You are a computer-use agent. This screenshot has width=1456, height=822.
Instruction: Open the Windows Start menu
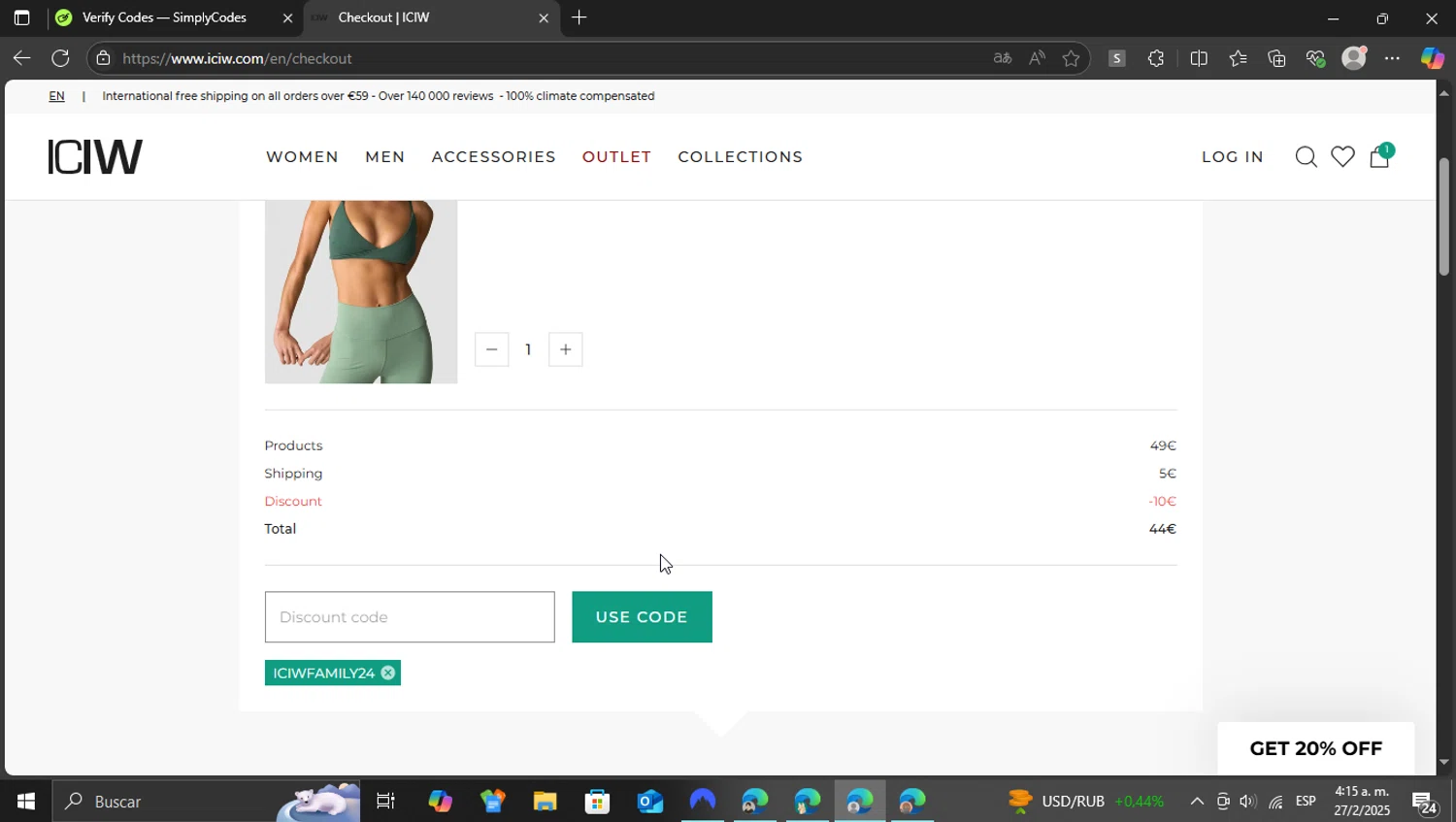point(25,801)
